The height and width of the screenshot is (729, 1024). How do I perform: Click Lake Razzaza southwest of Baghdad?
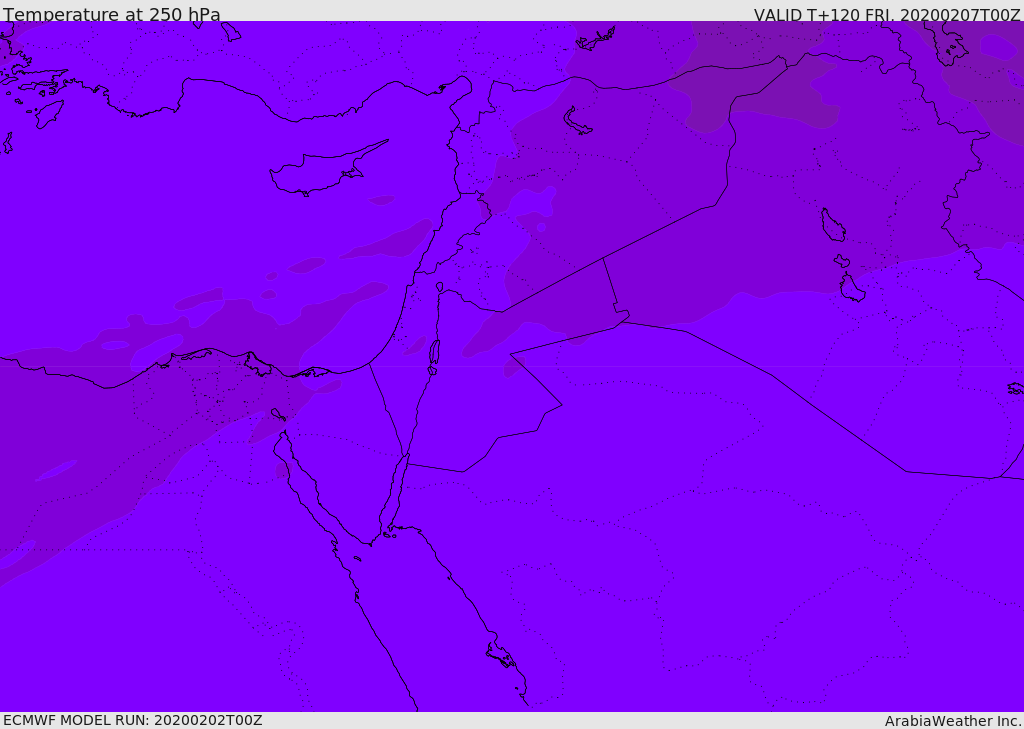pyautogui.click(x=851, y=288)
